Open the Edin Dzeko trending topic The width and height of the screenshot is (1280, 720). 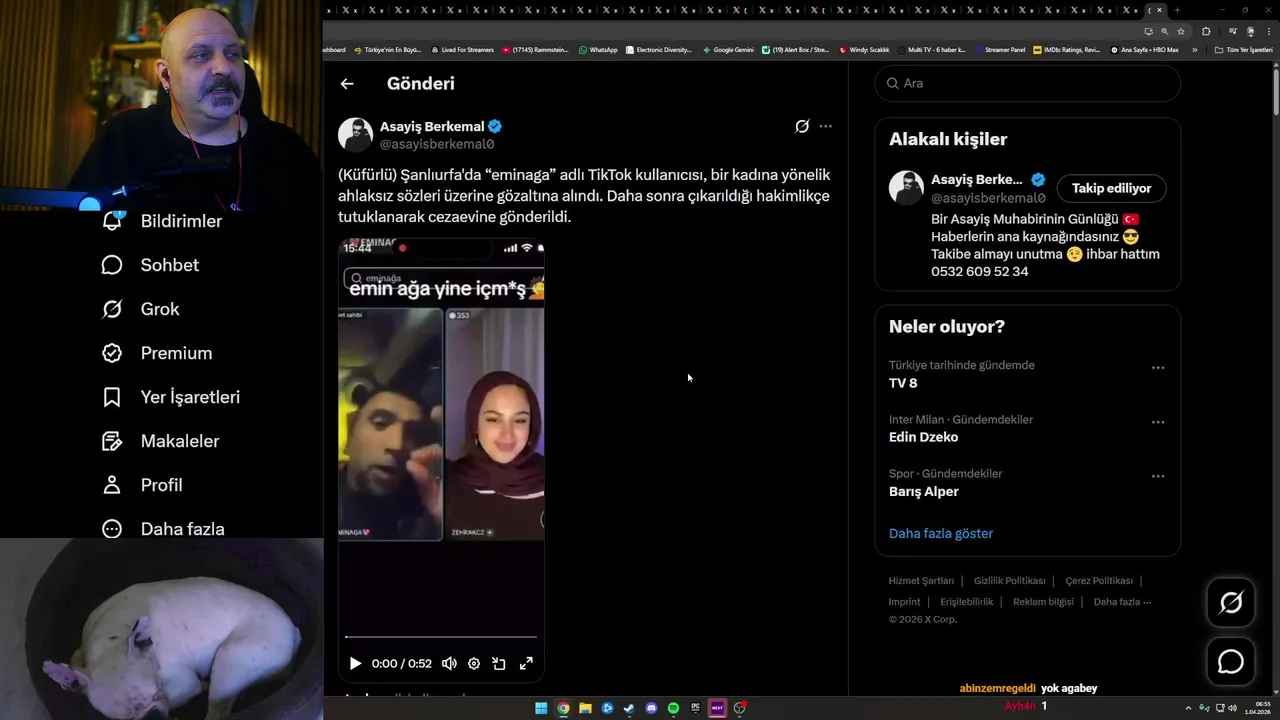coord(923,437)
